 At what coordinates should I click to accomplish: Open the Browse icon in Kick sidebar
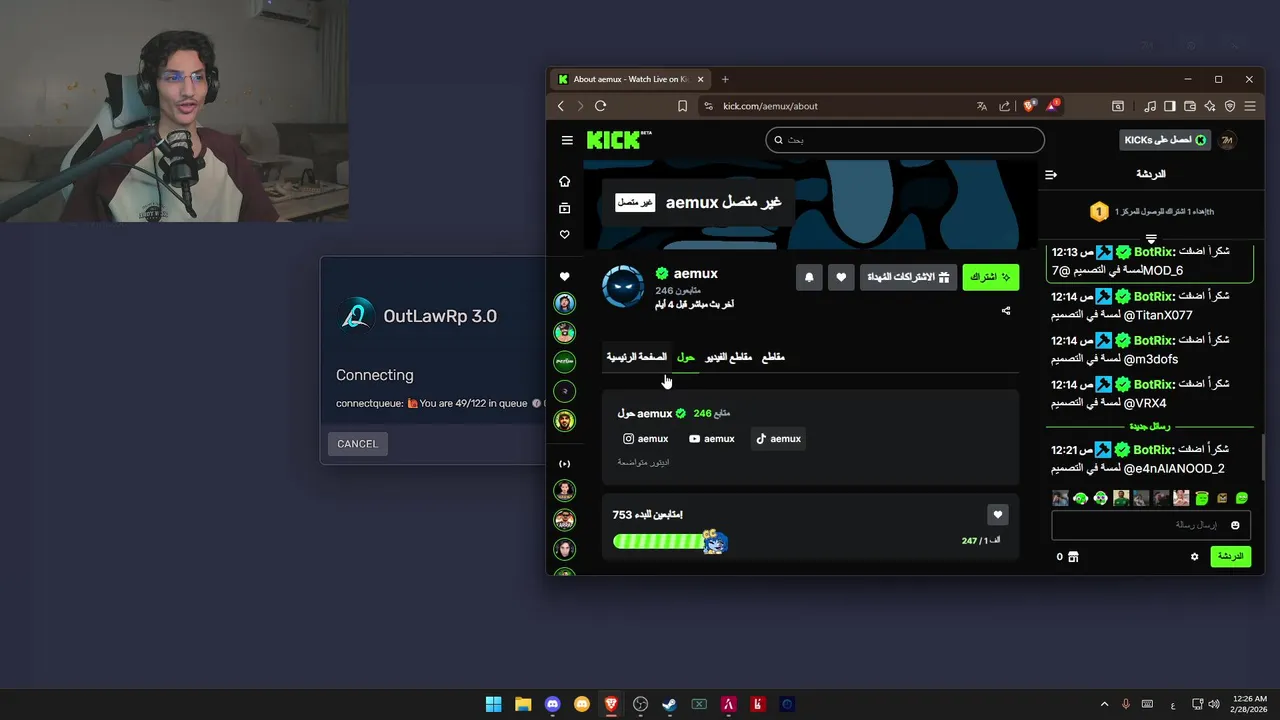click(565, 208)
